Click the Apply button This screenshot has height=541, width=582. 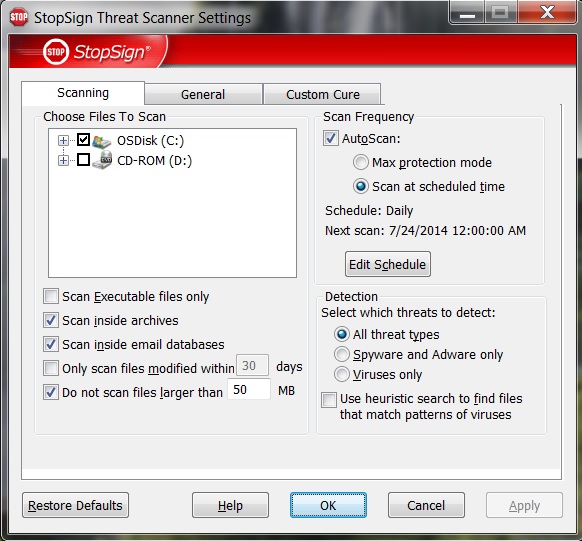coord(524,505)
